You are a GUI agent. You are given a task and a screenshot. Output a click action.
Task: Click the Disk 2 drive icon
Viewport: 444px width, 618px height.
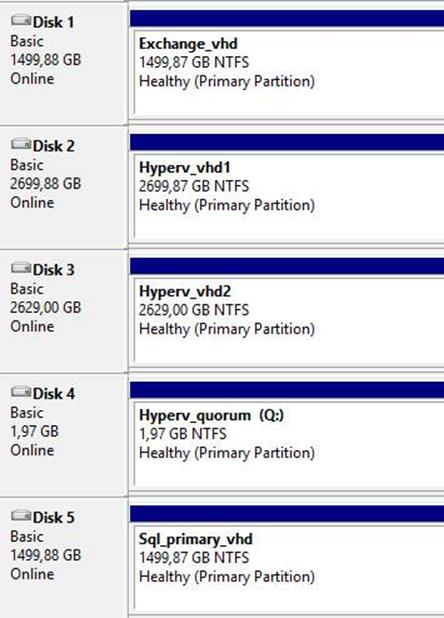click(20, 144)
